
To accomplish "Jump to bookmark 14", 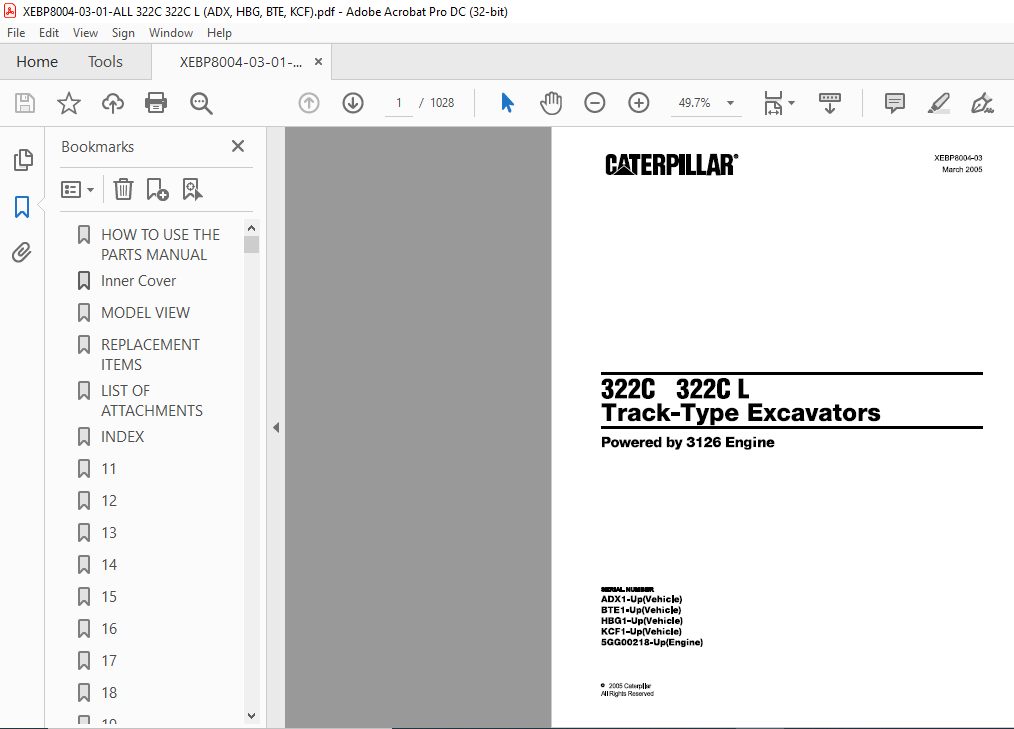I will [109, 565].
